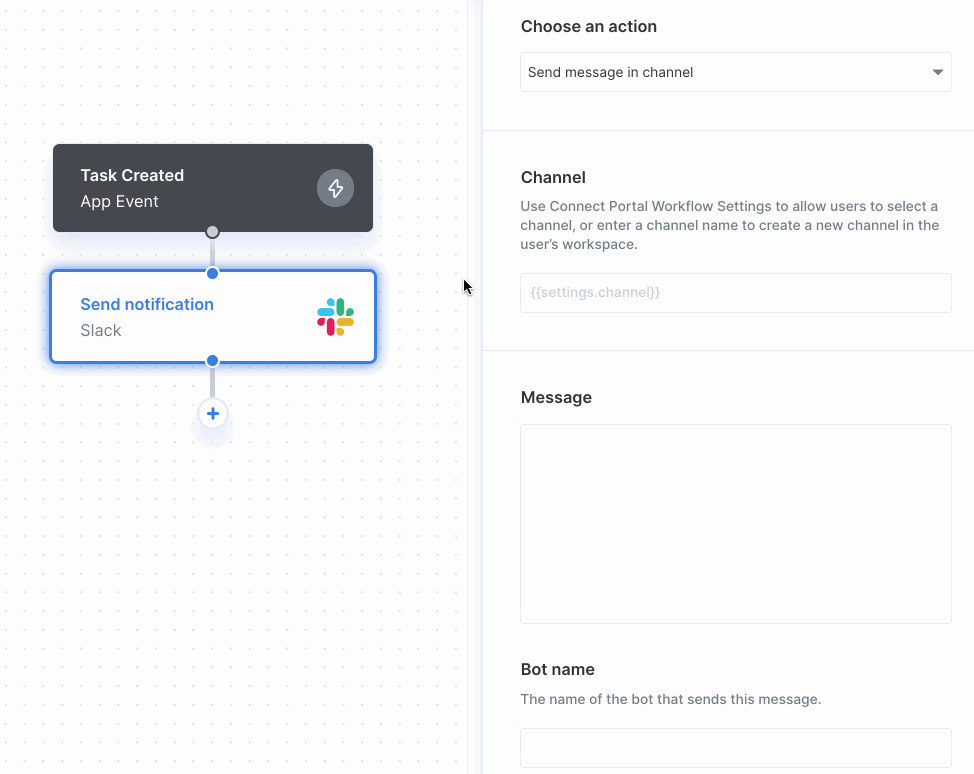974x774 pixels.
Task: Click the connector line between the two steps
Action: coord(212,250)
